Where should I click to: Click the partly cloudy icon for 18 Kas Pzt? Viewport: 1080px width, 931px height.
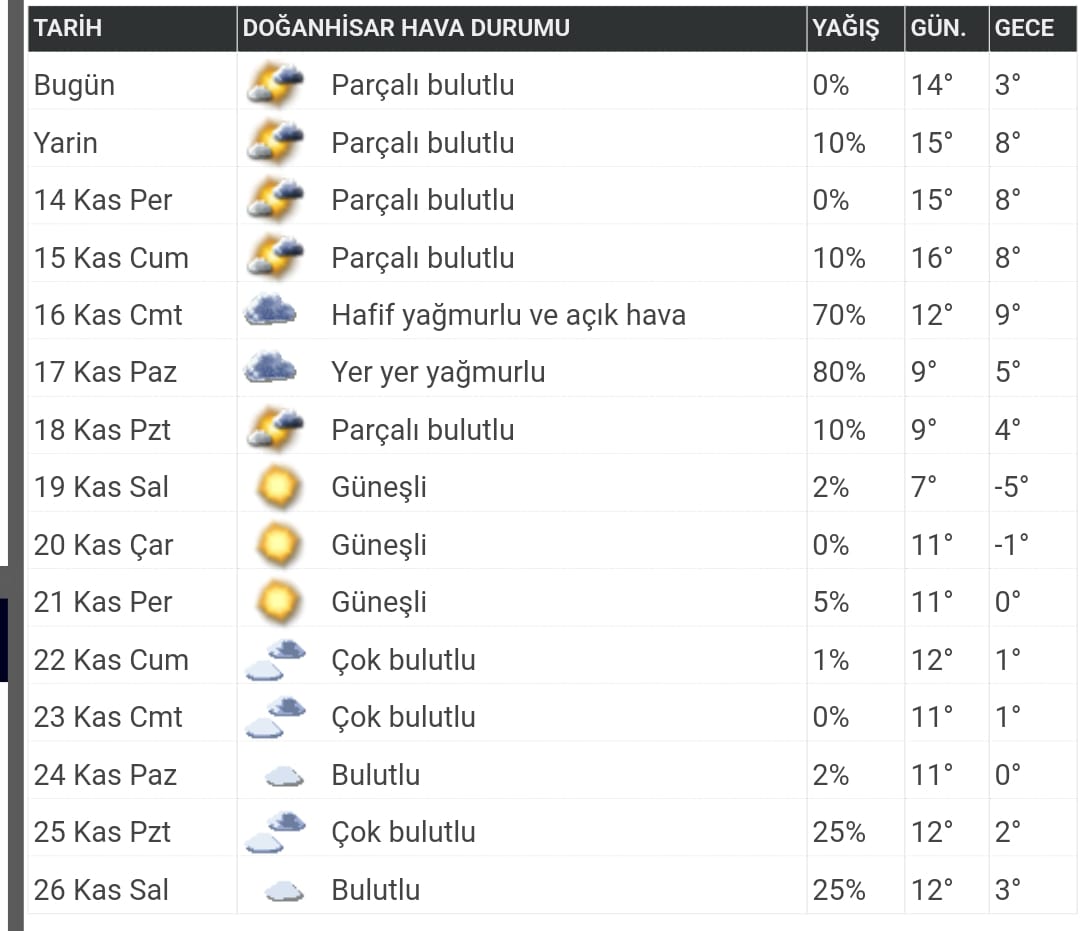click(x=274, y=429)
